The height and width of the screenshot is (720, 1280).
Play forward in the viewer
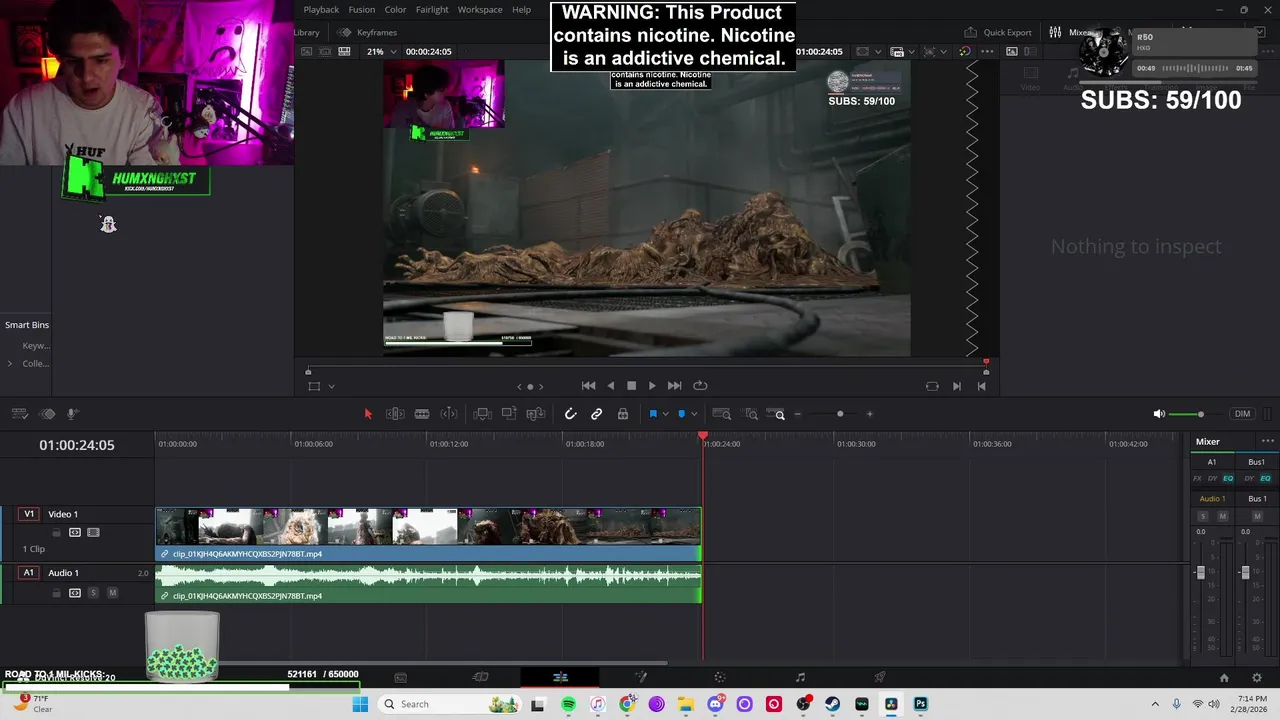652,386
